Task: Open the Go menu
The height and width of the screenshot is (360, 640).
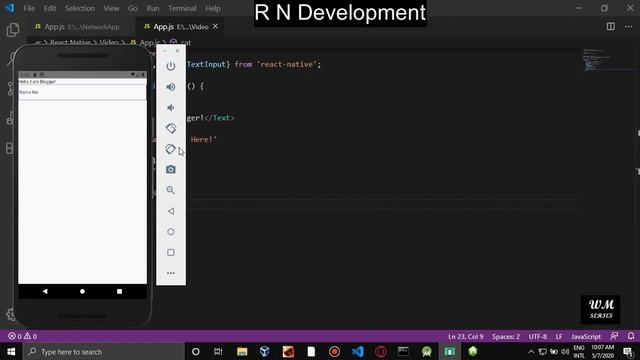Action: (133, 8)
